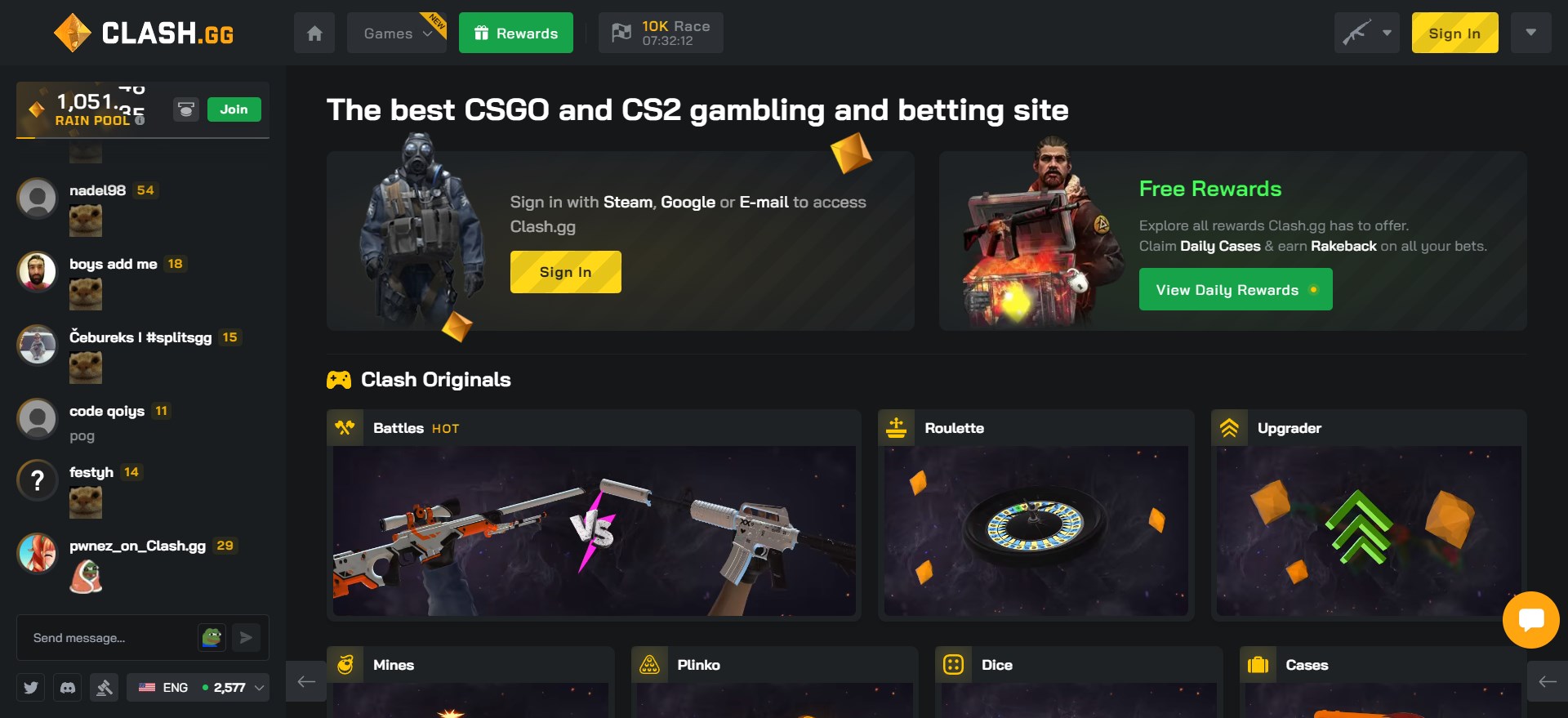Screen dimensions: 1568x718
Task: Open the weapon selector dropdown
Action: tap(1366, 33)
